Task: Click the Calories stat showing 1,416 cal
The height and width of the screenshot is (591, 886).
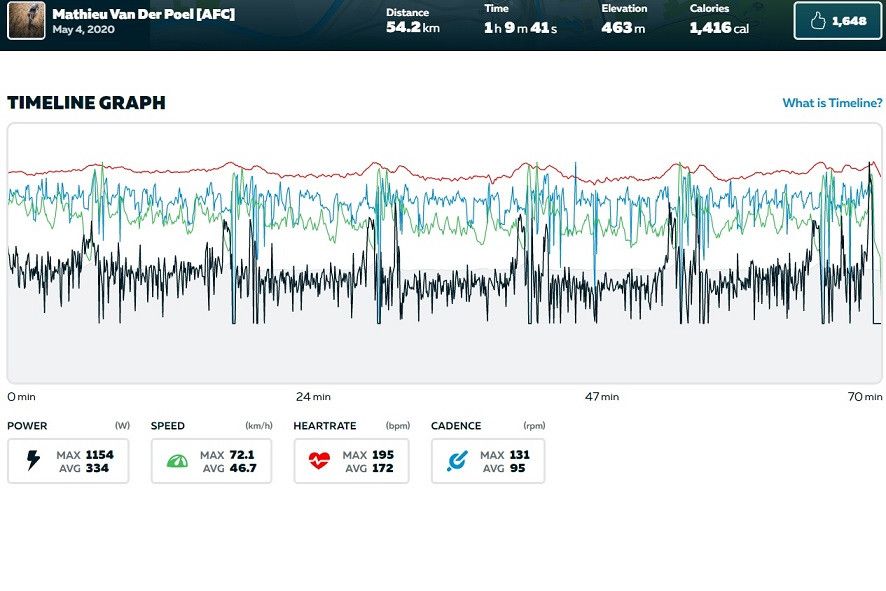Action: tap(719, 20)
